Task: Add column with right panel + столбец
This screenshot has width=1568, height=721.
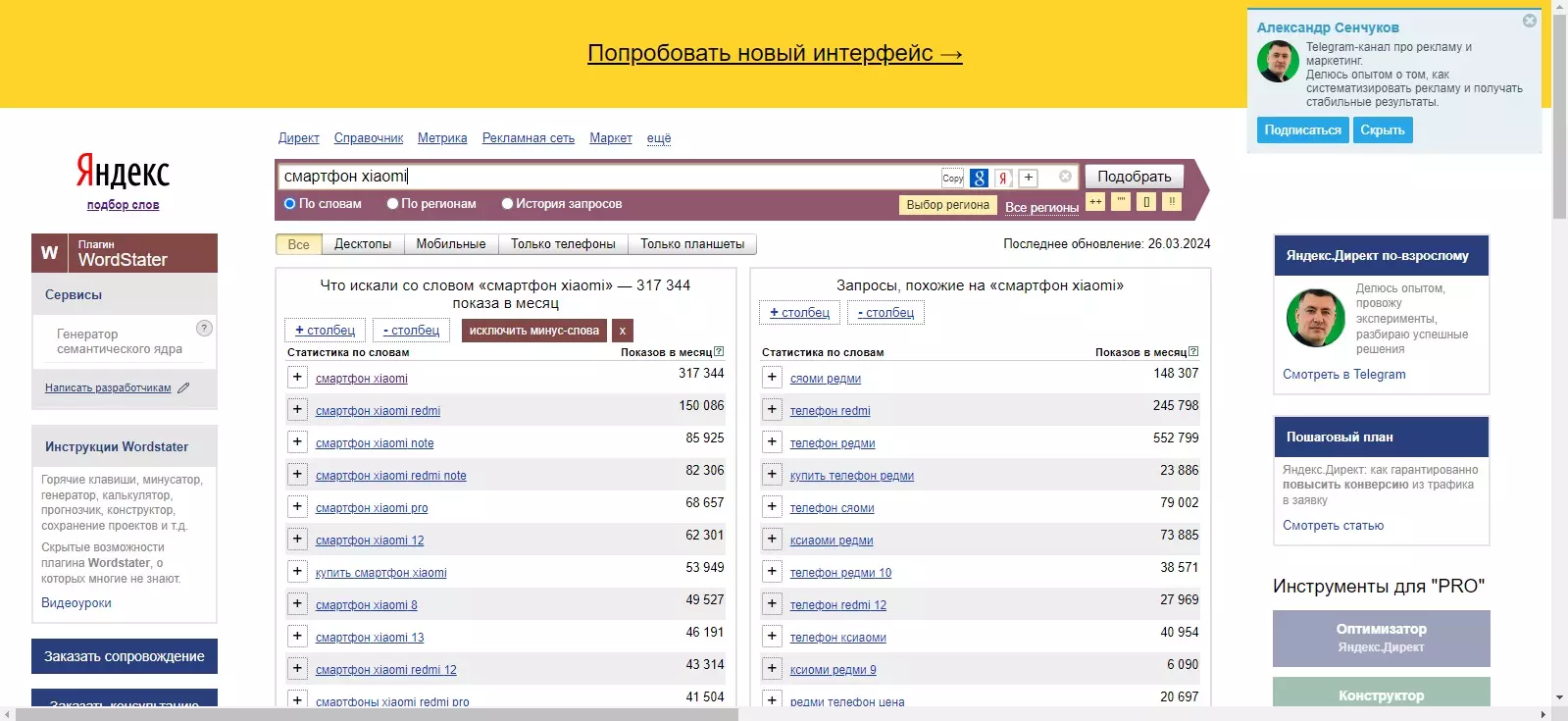Action: pyautogui.click(x=800, y=313)
